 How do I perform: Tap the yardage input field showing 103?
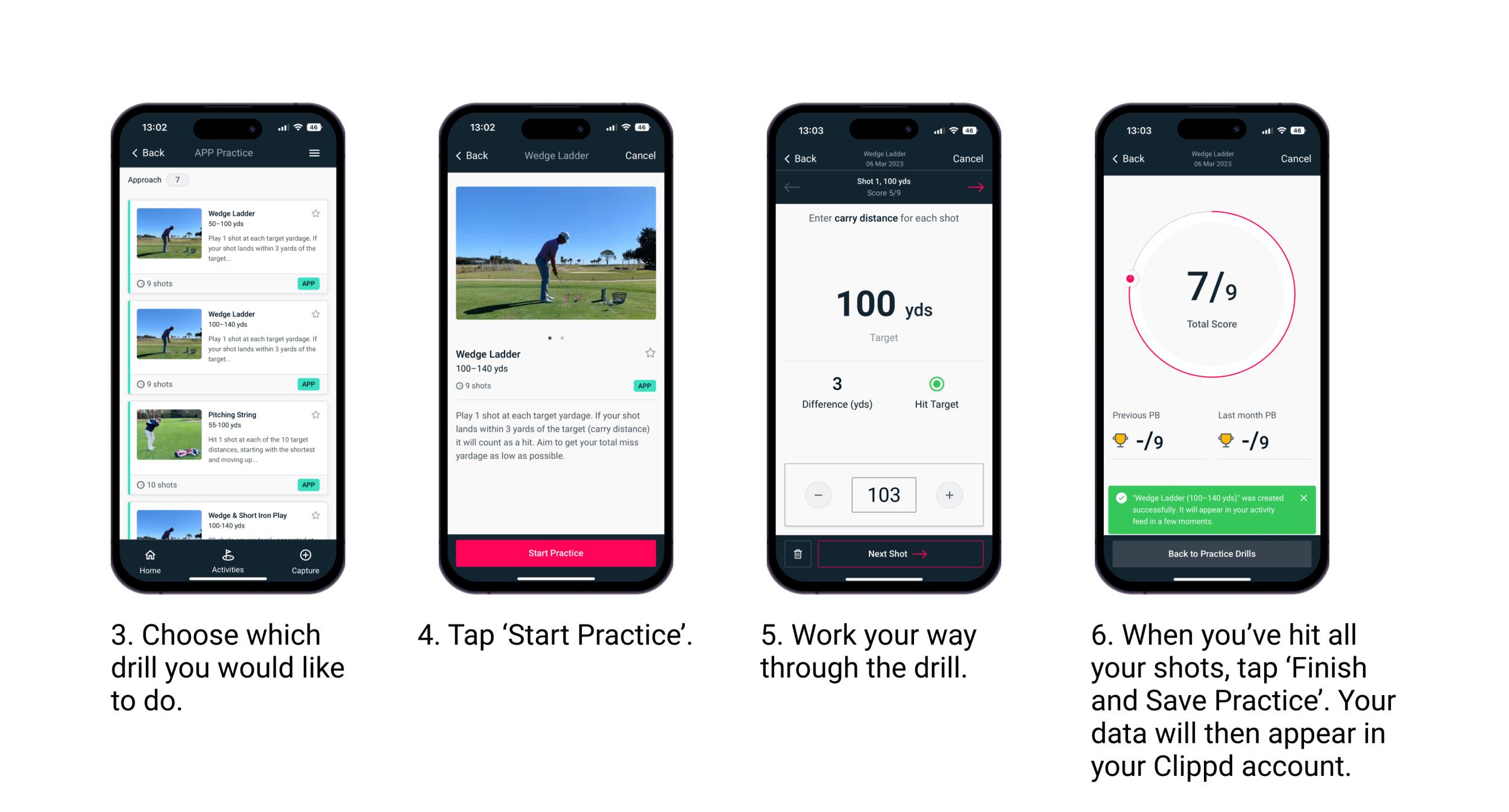(884, 494)
